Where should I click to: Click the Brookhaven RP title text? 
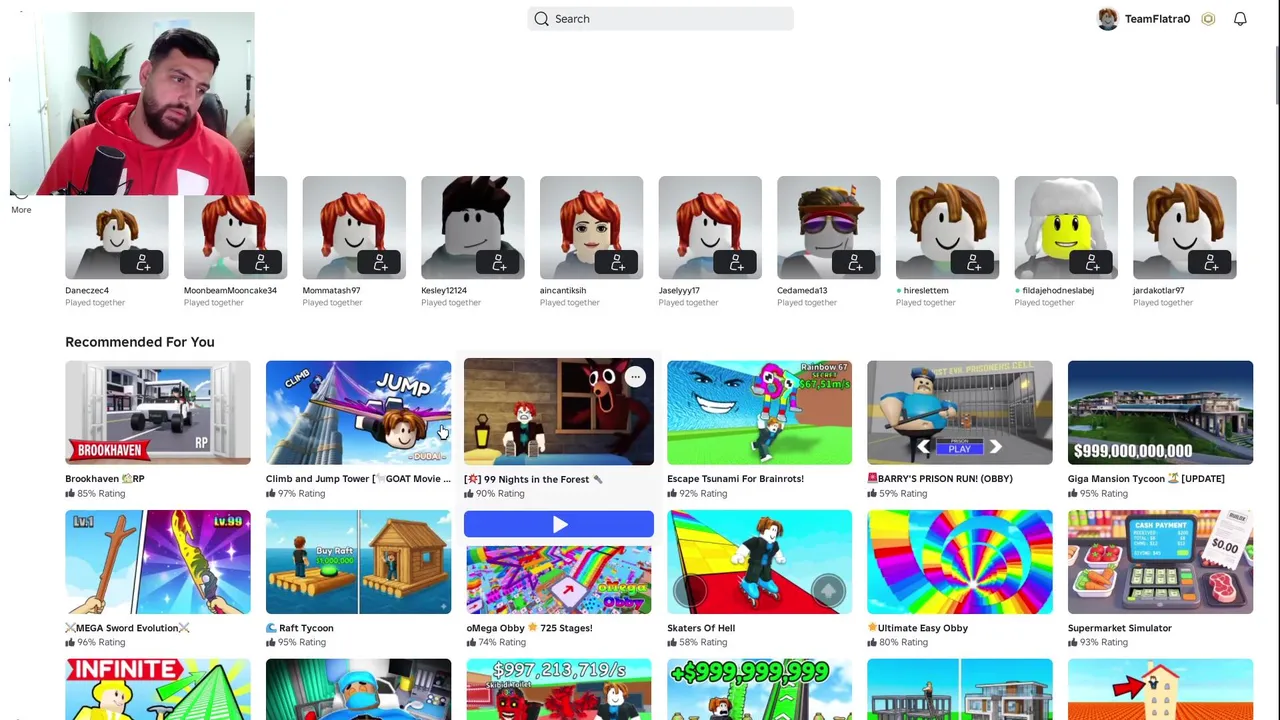coord(105,479)
